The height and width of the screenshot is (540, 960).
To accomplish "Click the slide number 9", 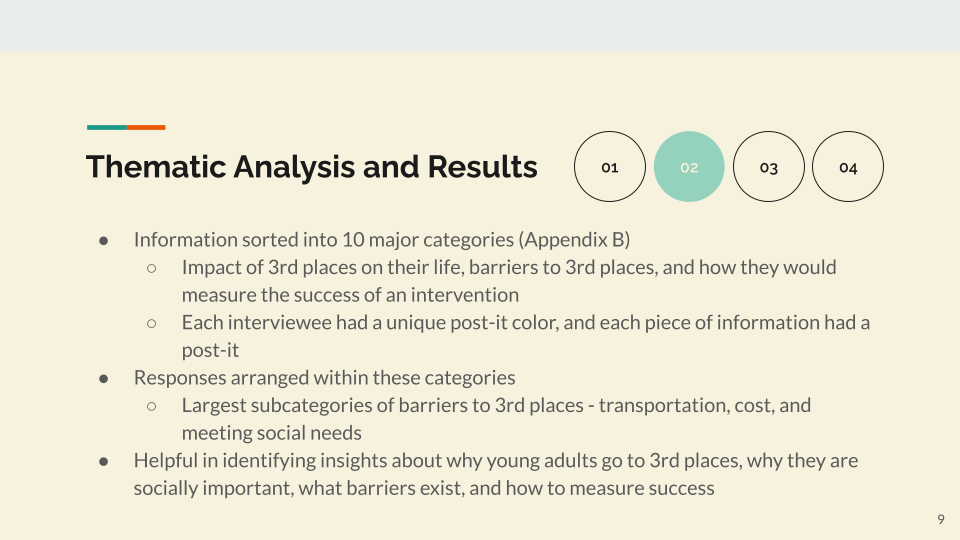I will (x=941, y=519).
